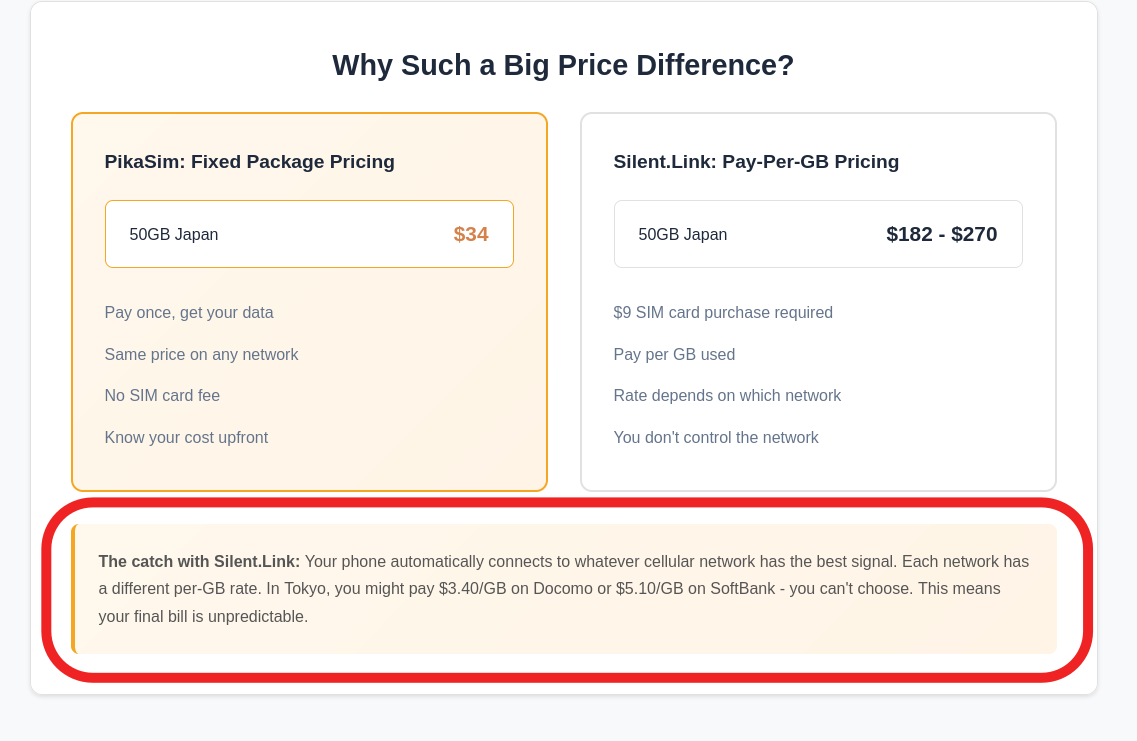This screenshot has height=741, width=1137.
Task: Click the bold "The catch with Silent.Link:" text
Action: (199, 562)
